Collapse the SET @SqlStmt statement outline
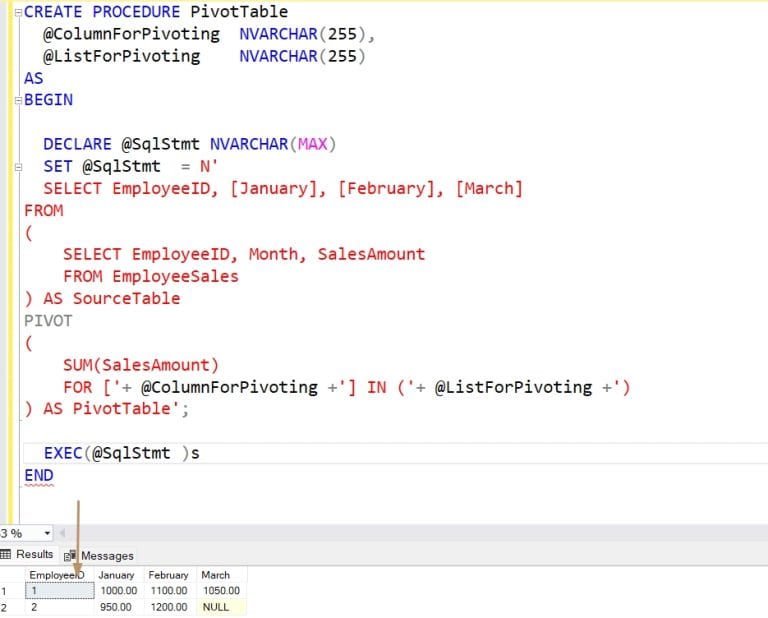Screen dimensions: 768x618 18,167
